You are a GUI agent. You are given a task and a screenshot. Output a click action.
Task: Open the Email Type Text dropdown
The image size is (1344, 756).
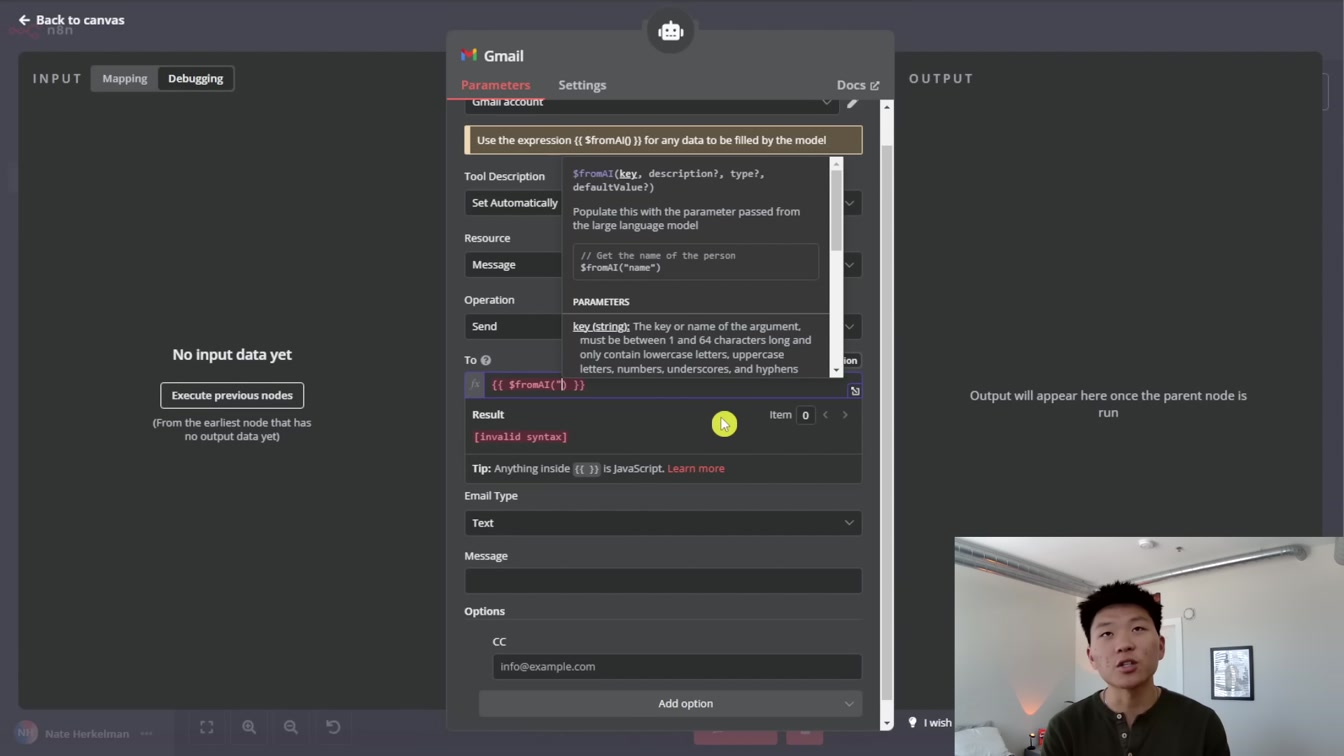point(663,523)
